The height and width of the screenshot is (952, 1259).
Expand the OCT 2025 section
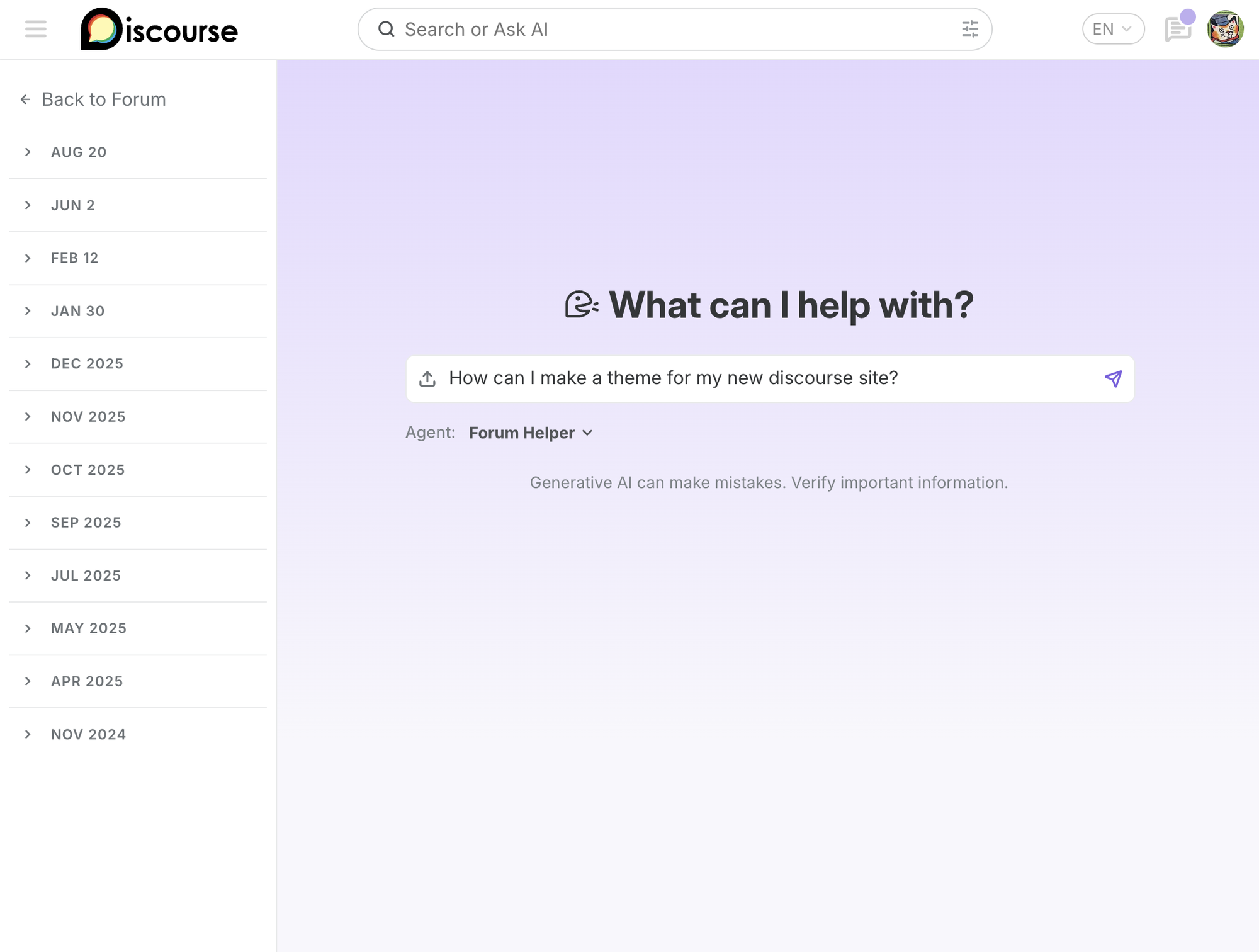tap(138, 470)
